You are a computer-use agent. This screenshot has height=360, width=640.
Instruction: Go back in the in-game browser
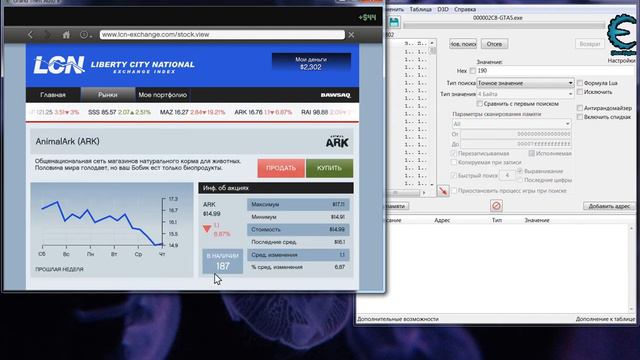point(30,35)
